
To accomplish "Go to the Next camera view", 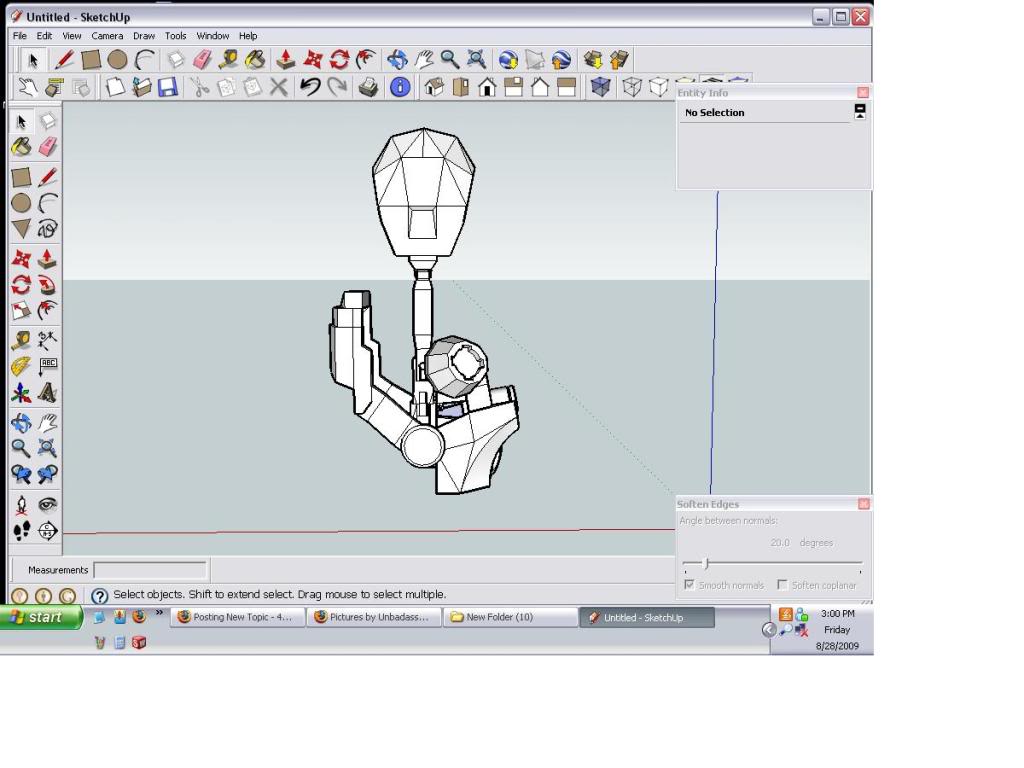I will (47, 474).
